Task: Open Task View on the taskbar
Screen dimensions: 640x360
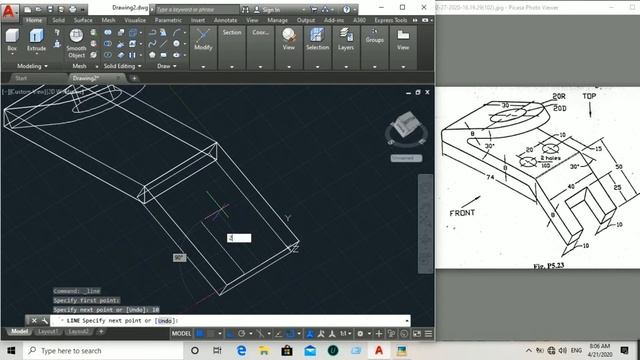Action: point(218,351)
